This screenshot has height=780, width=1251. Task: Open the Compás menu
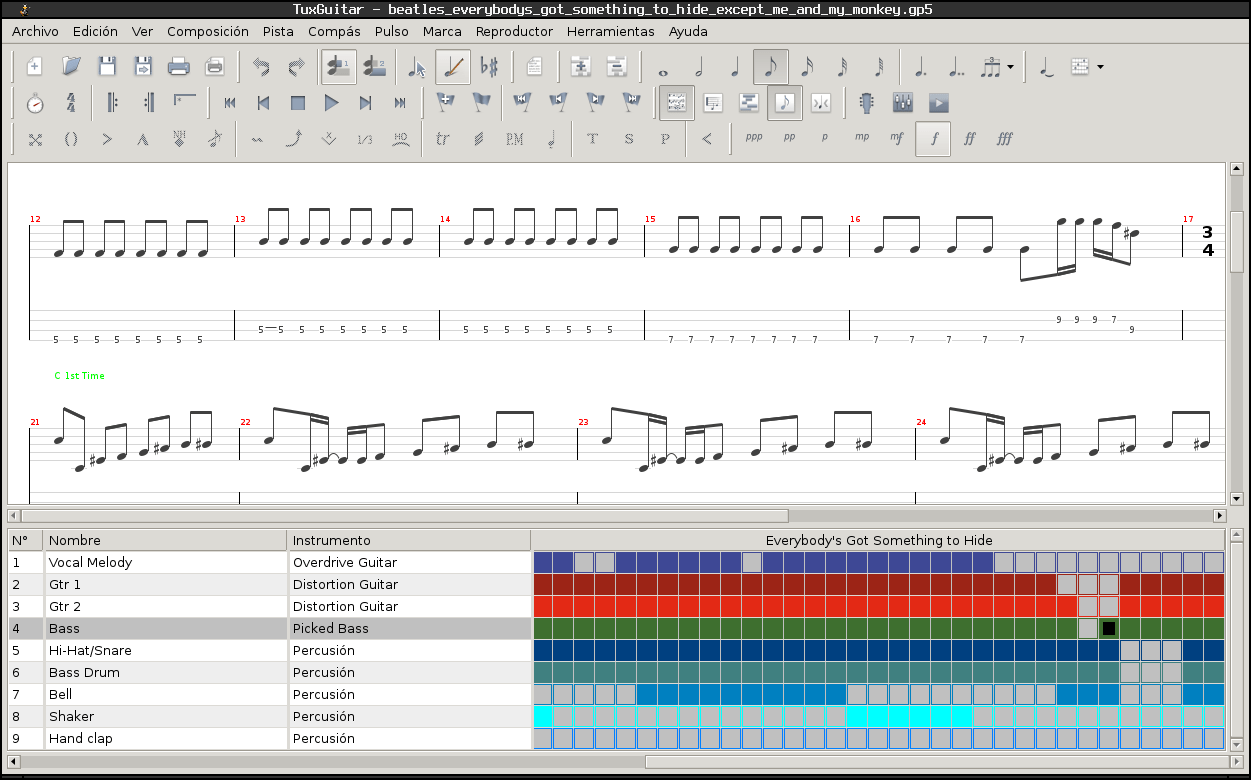click(334, 31)
